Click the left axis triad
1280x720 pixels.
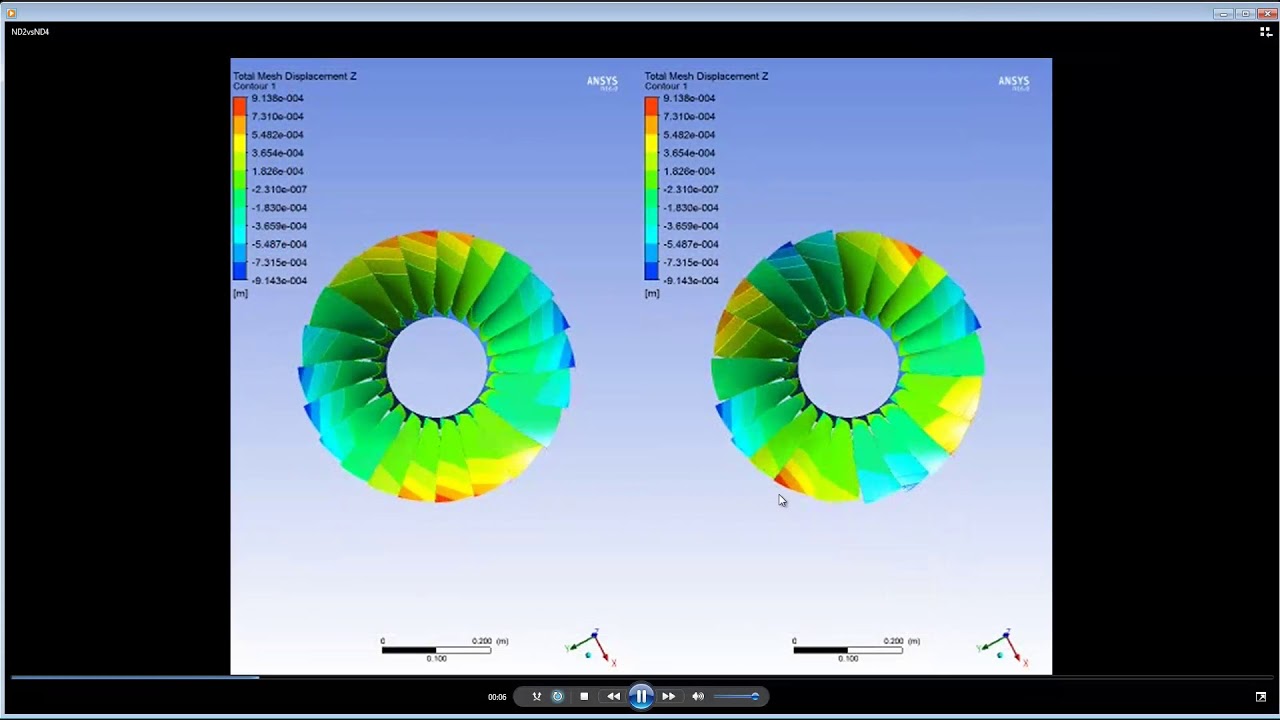pyautogui.click(x=592, y=647)
